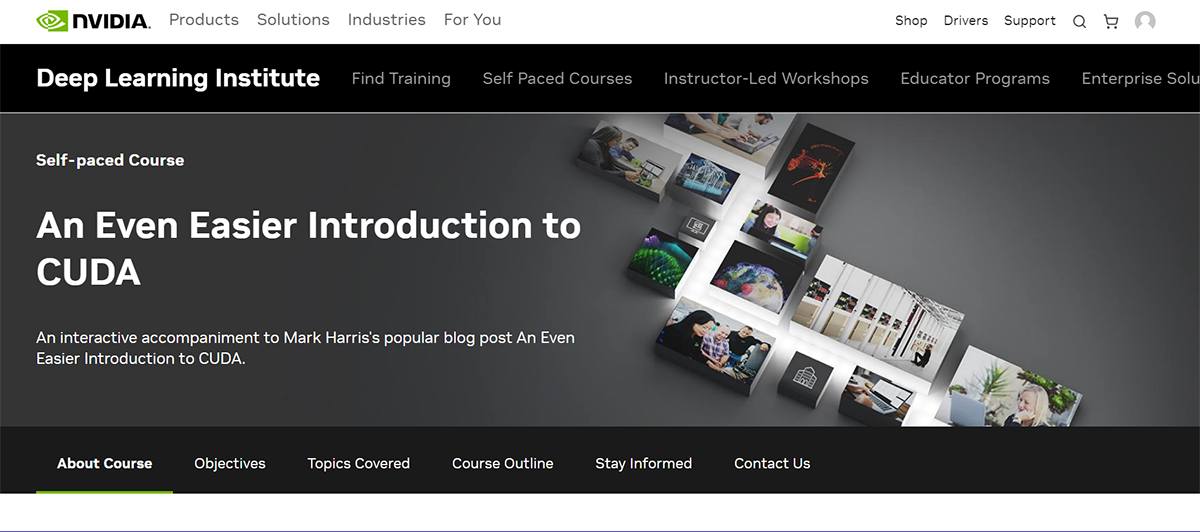Click the NVIDIA logo
The image size is (1200, 532).
coord(93,20)
